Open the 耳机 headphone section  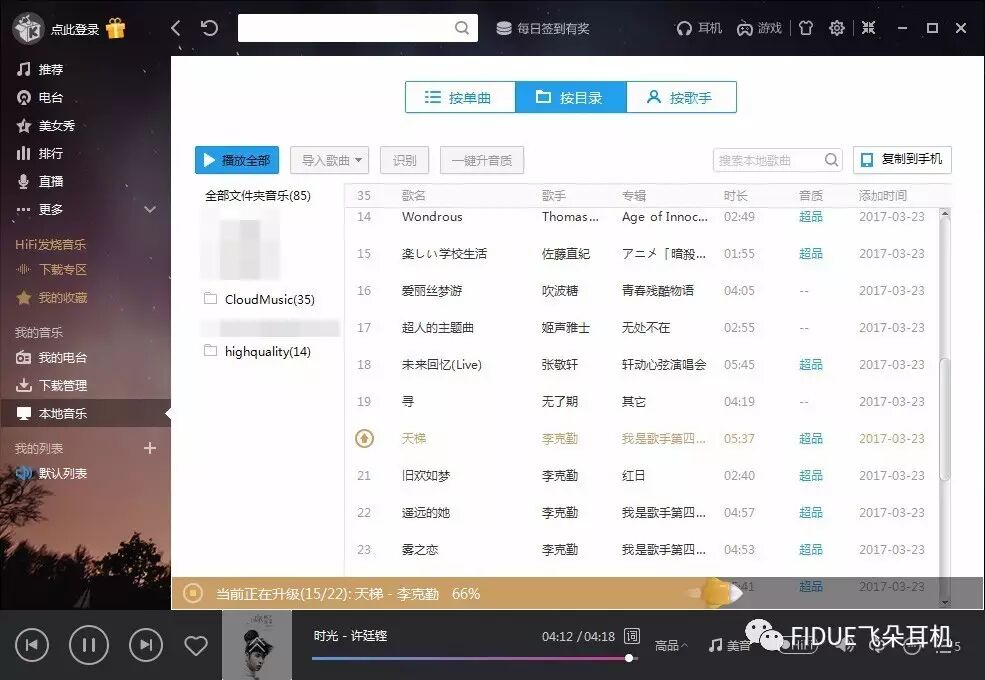pyautogui.click(x=699, y=28)
